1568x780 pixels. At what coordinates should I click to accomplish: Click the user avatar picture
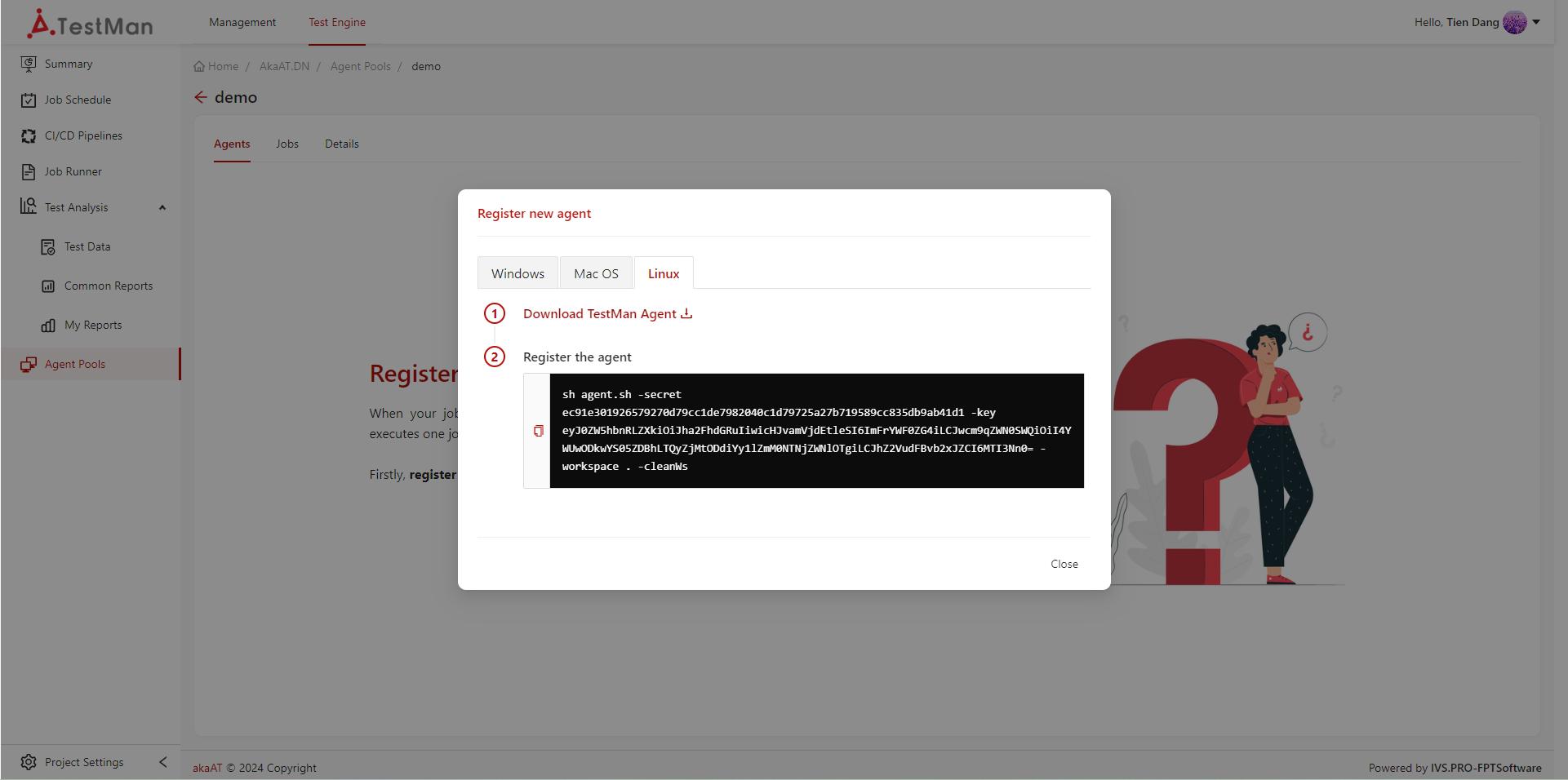coord(1515,22)
